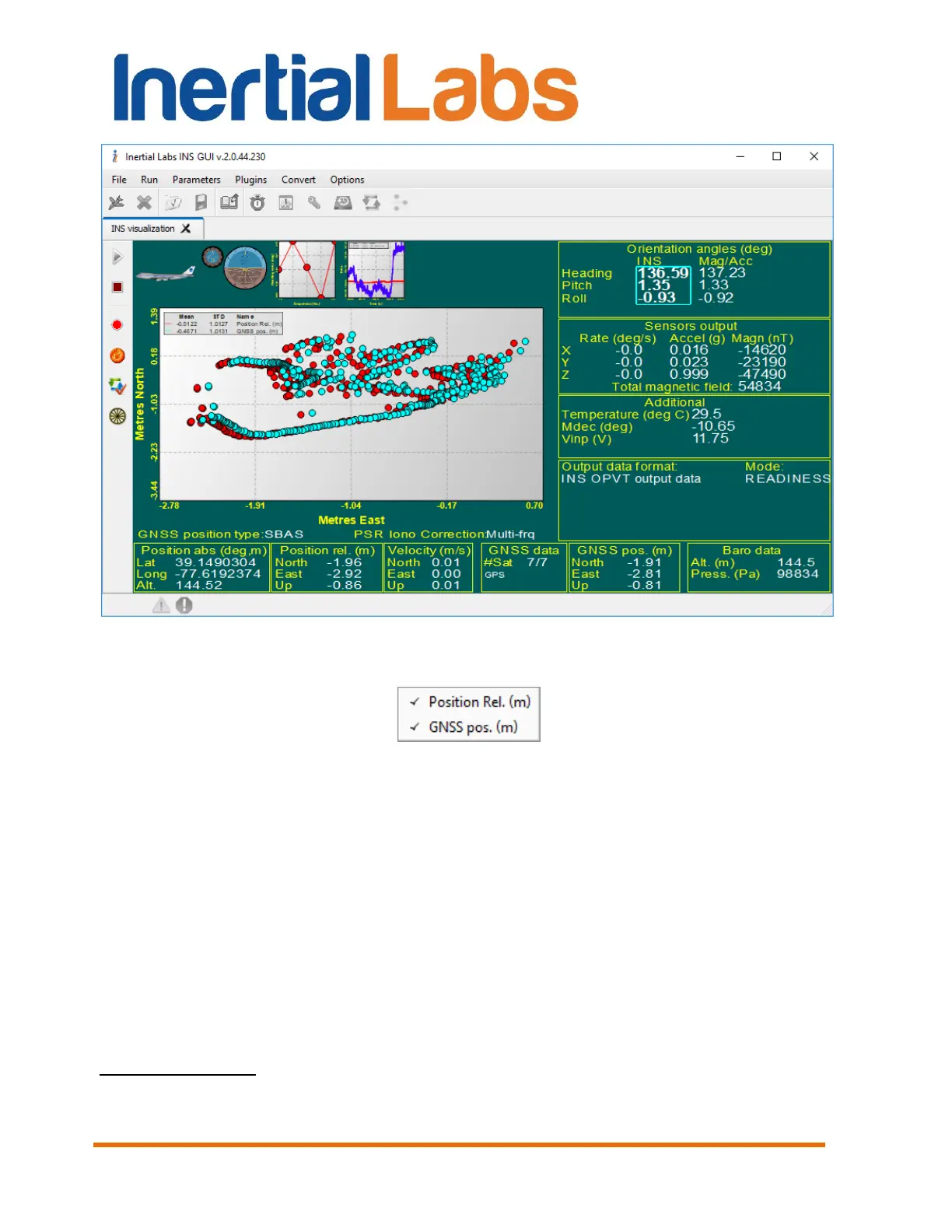Screen dimensions: 952x1232
Task: Click the compass wheel icon in sidebar
Action: [x=117, y=416]
